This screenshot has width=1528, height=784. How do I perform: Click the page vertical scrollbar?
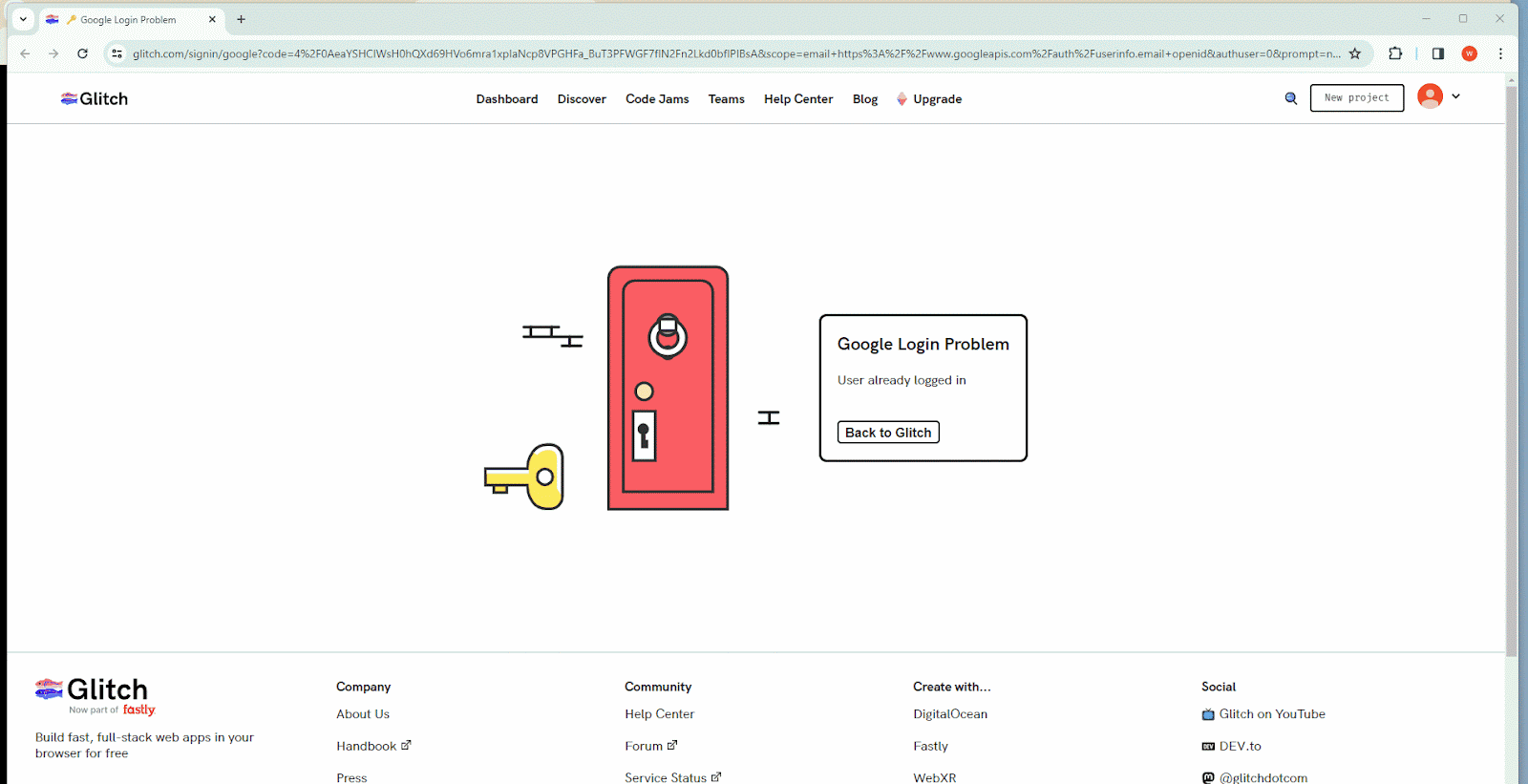1511,371
